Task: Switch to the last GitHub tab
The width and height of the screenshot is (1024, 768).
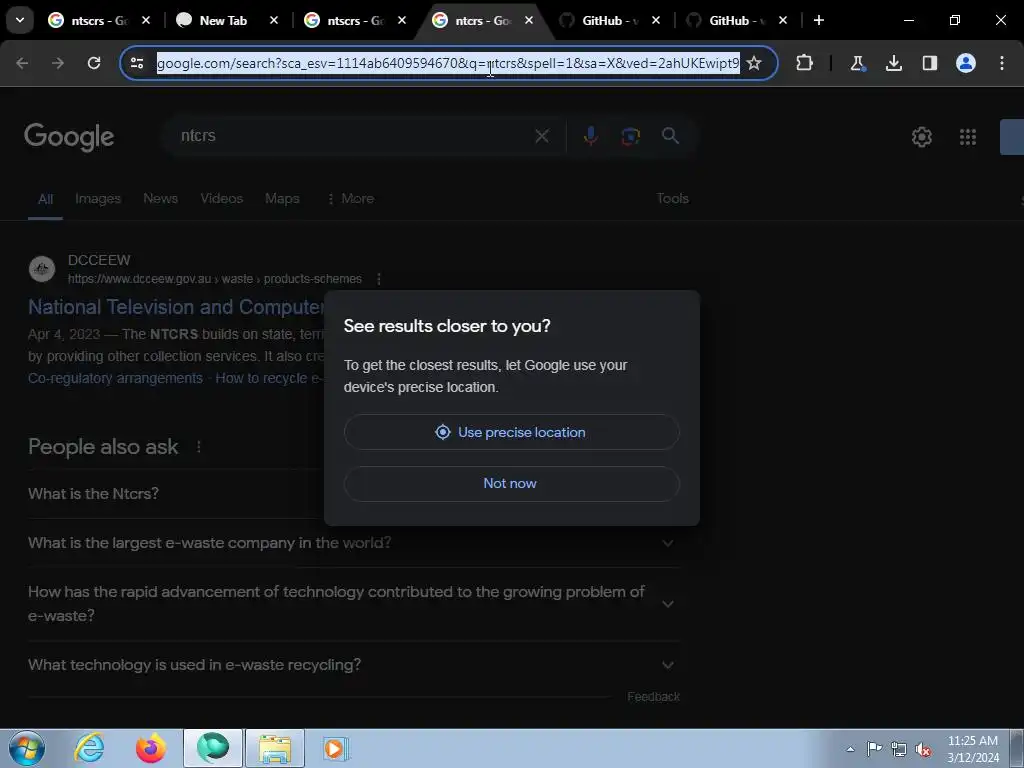Action: (728, 20)
